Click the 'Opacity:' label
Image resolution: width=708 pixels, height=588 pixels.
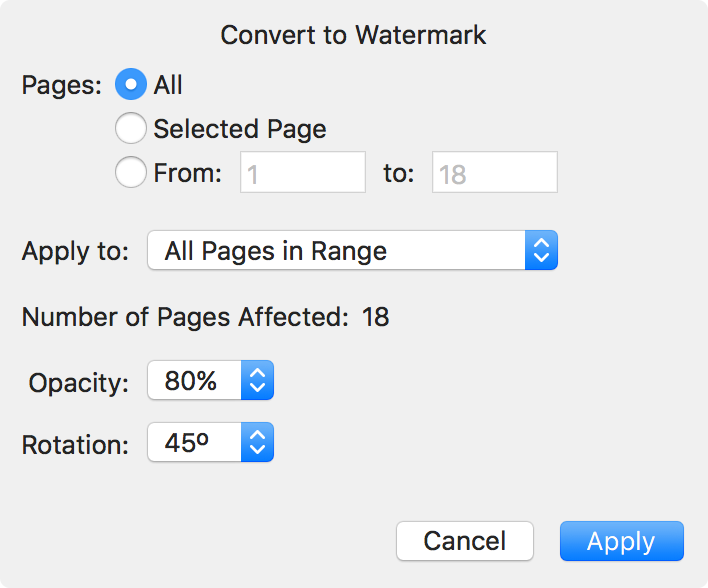pyautogui.click(x=79, y=382)
